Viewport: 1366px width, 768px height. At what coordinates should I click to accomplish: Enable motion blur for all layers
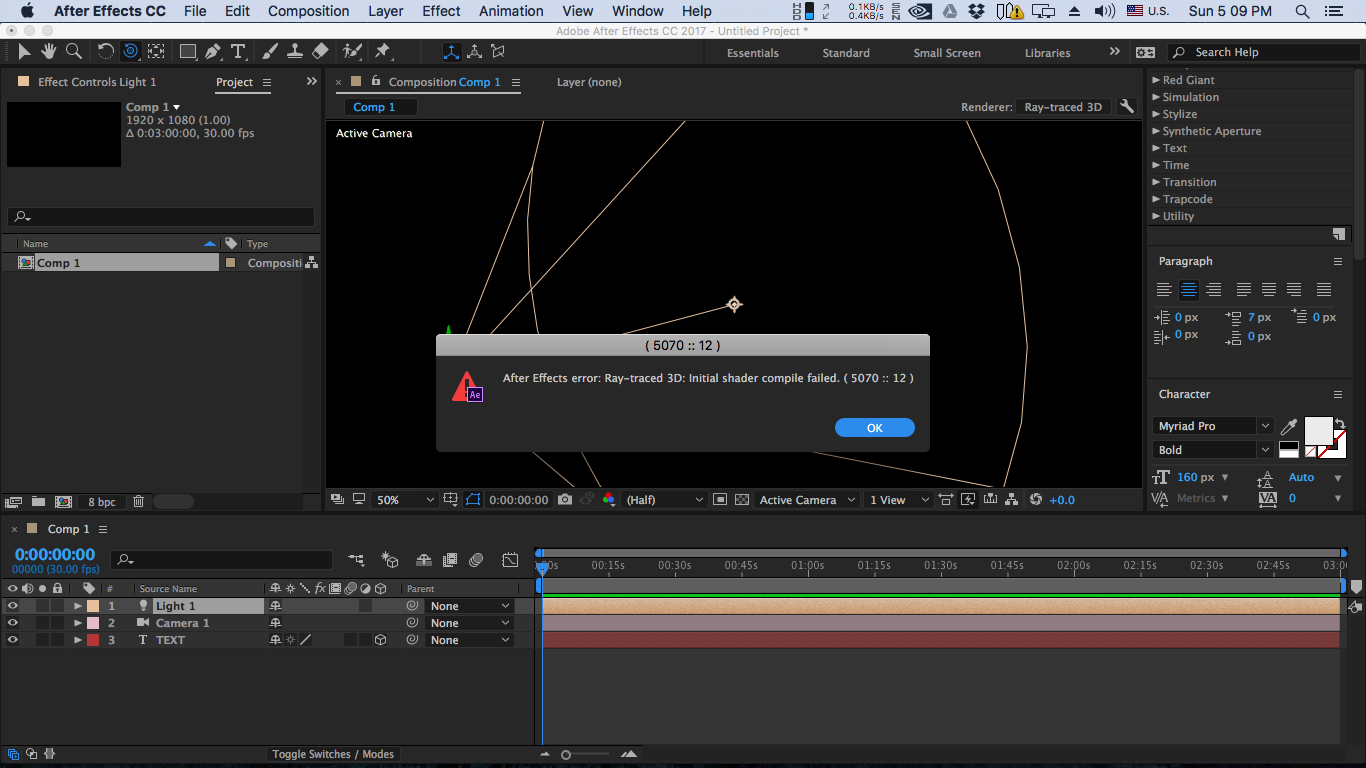coord(477,560)
